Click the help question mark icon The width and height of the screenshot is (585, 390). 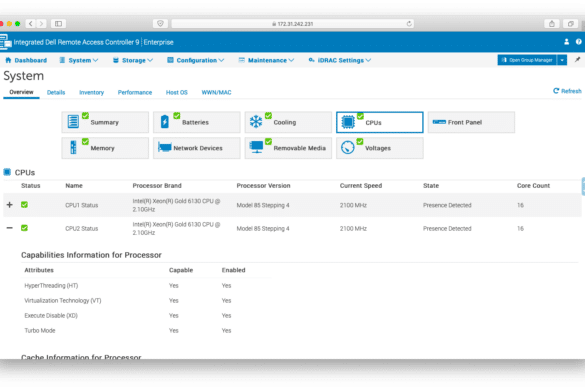(578, 42)
